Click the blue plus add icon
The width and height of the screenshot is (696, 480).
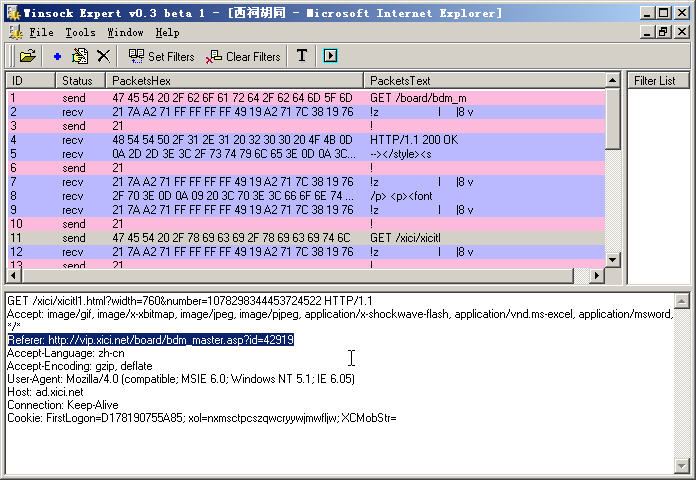(57, 56)
